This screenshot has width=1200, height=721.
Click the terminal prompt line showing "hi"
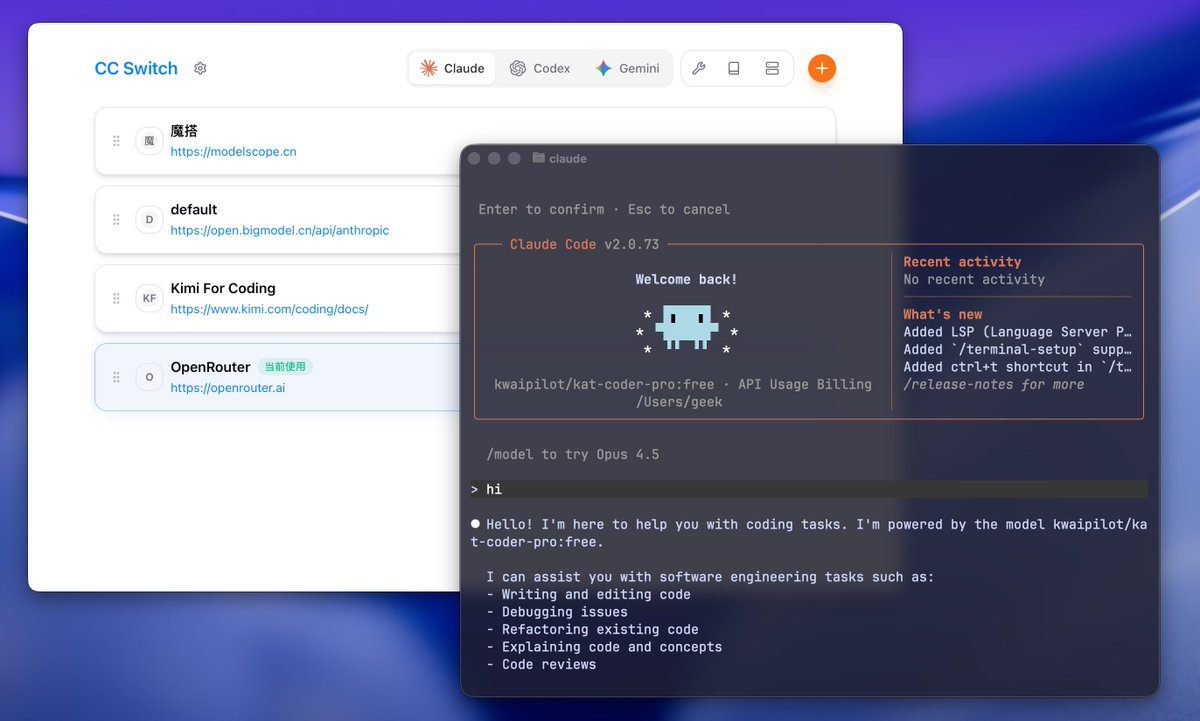pyautogui.click(x=494, y=489)
